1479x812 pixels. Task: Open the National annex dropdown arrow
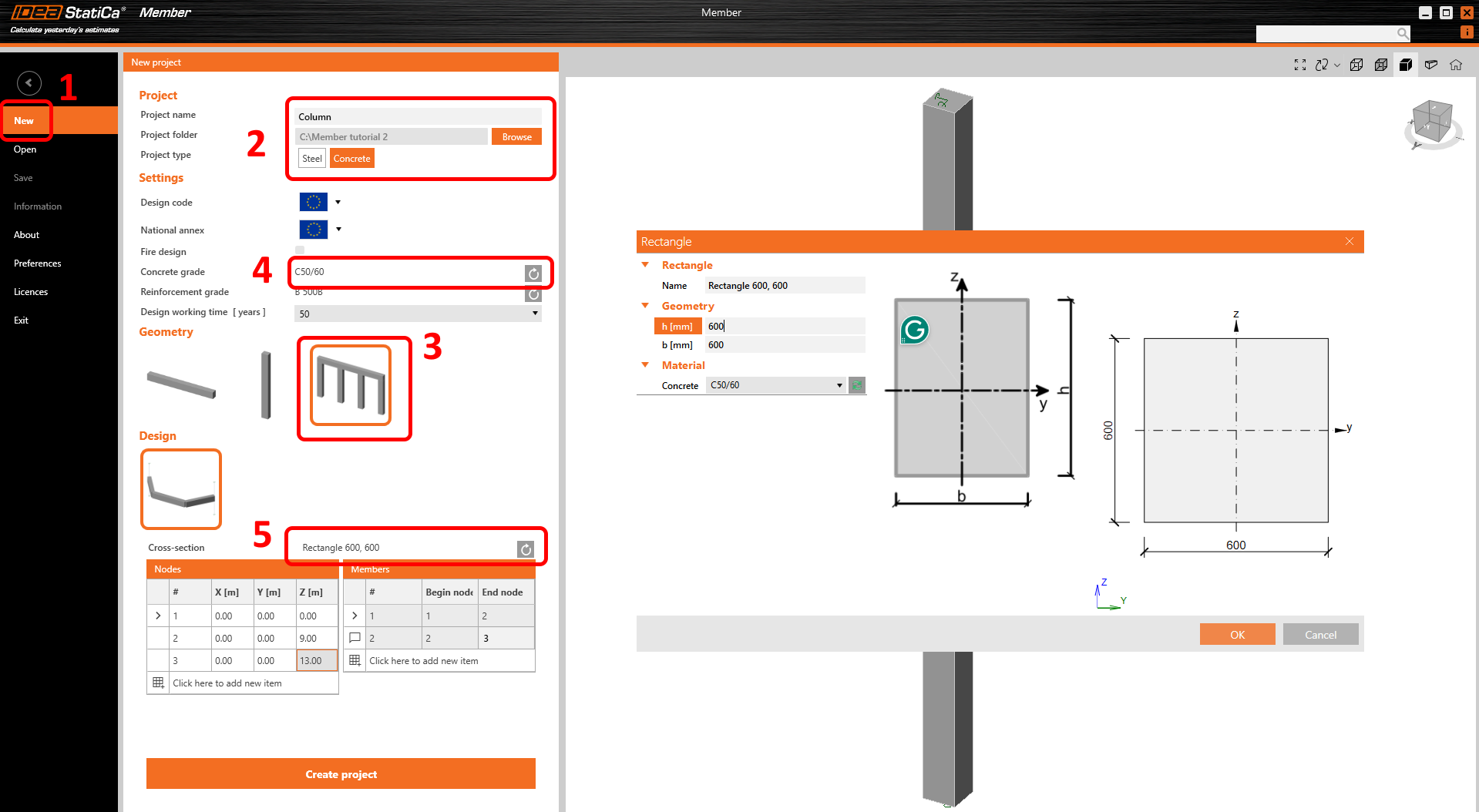pyautogui.click(x=338, y=229)
